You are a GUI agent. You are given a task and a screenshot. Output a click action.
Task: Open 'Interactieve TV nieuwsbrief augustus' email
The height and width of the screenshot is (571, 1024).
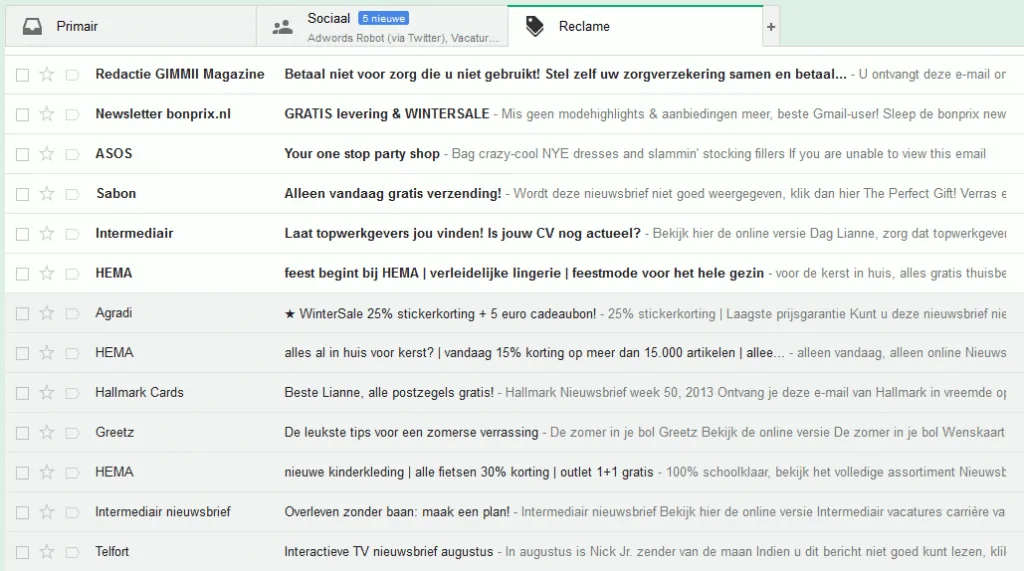(389, 552)
